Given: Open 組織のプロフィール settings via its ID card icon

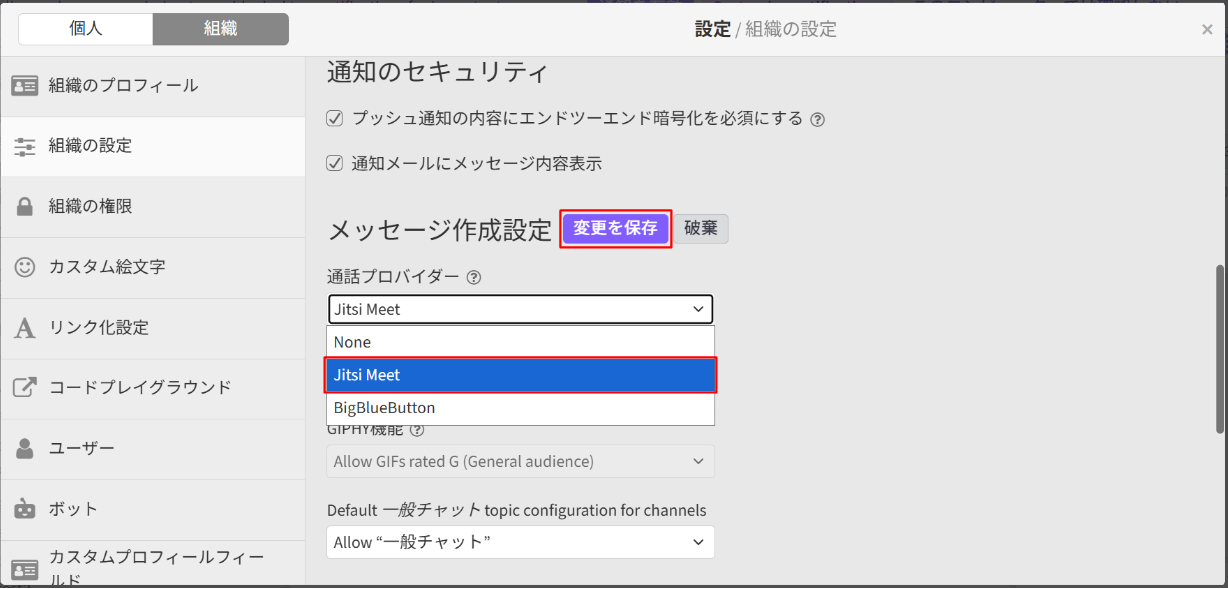Looking at the screenshot, I should coord(26,86).
